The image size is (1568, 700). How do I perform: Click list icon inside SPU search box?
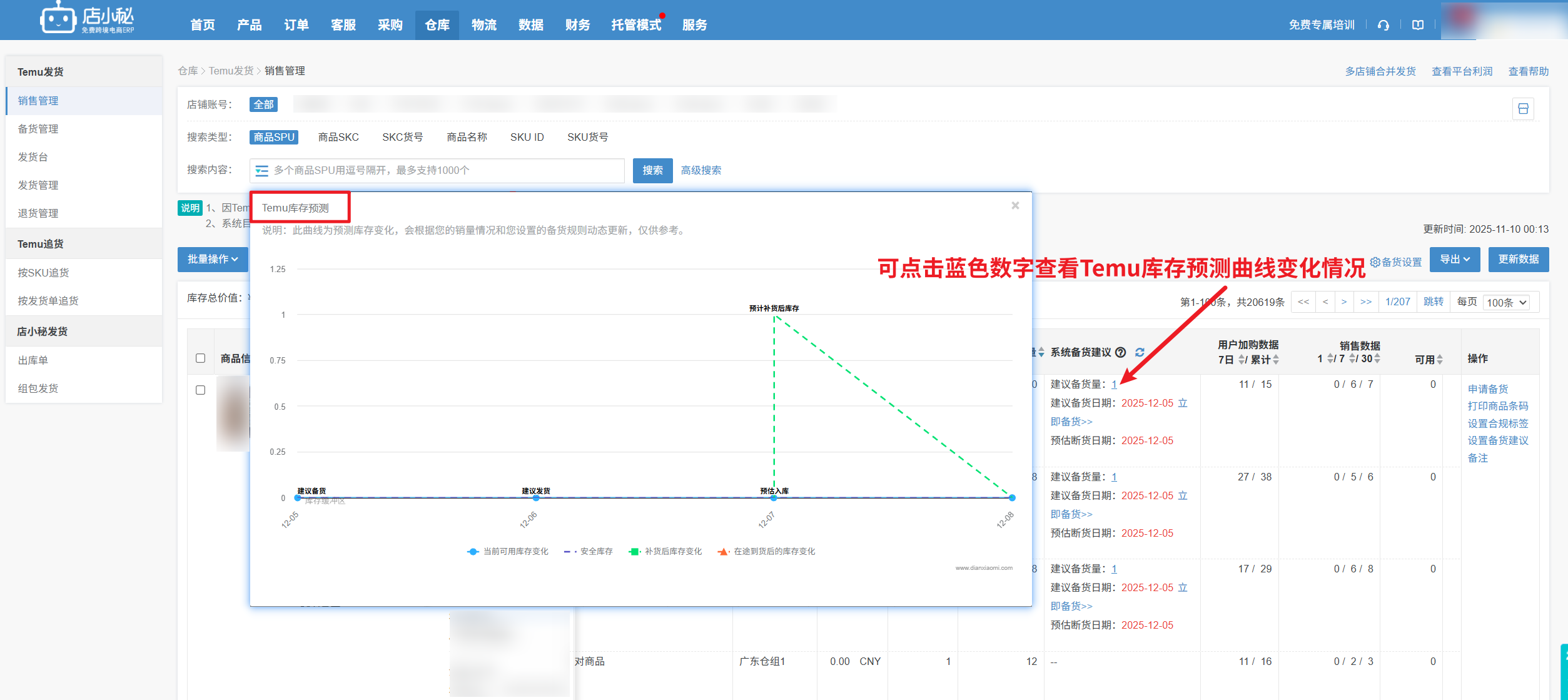point(261,171)
